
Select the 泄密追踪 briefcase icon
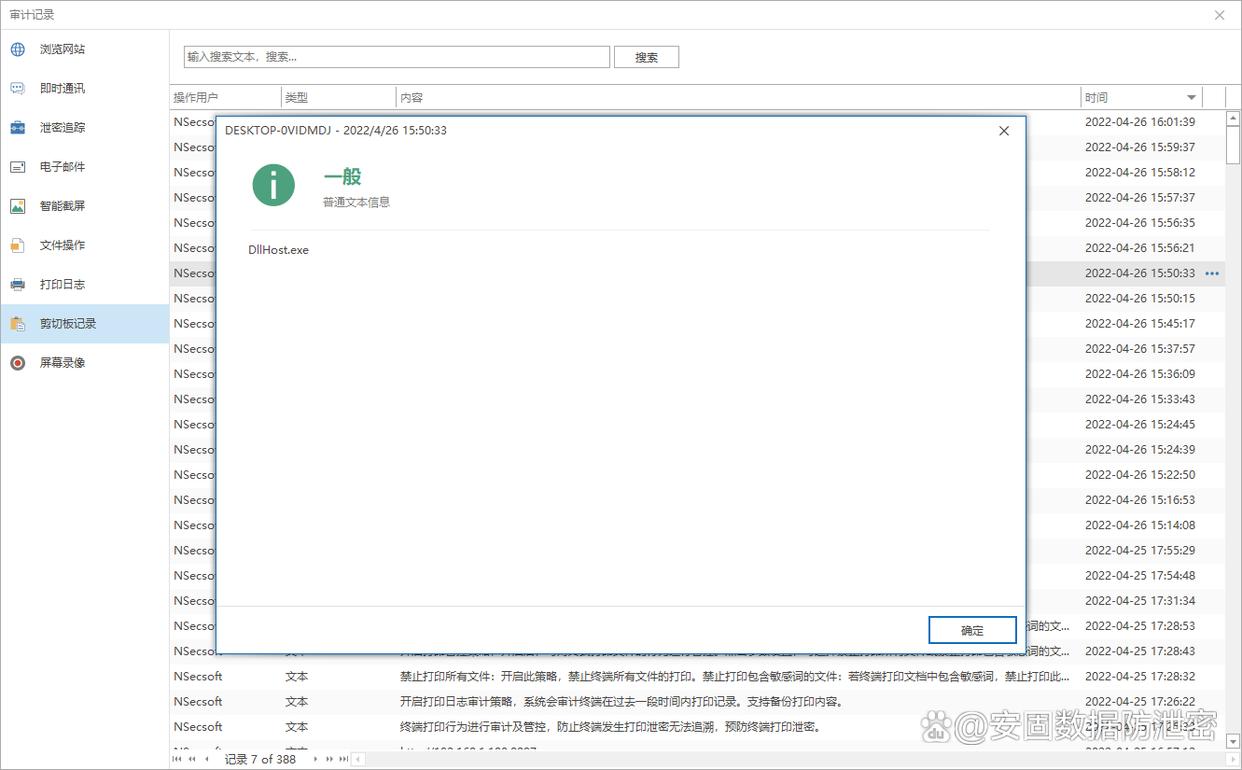18,128
